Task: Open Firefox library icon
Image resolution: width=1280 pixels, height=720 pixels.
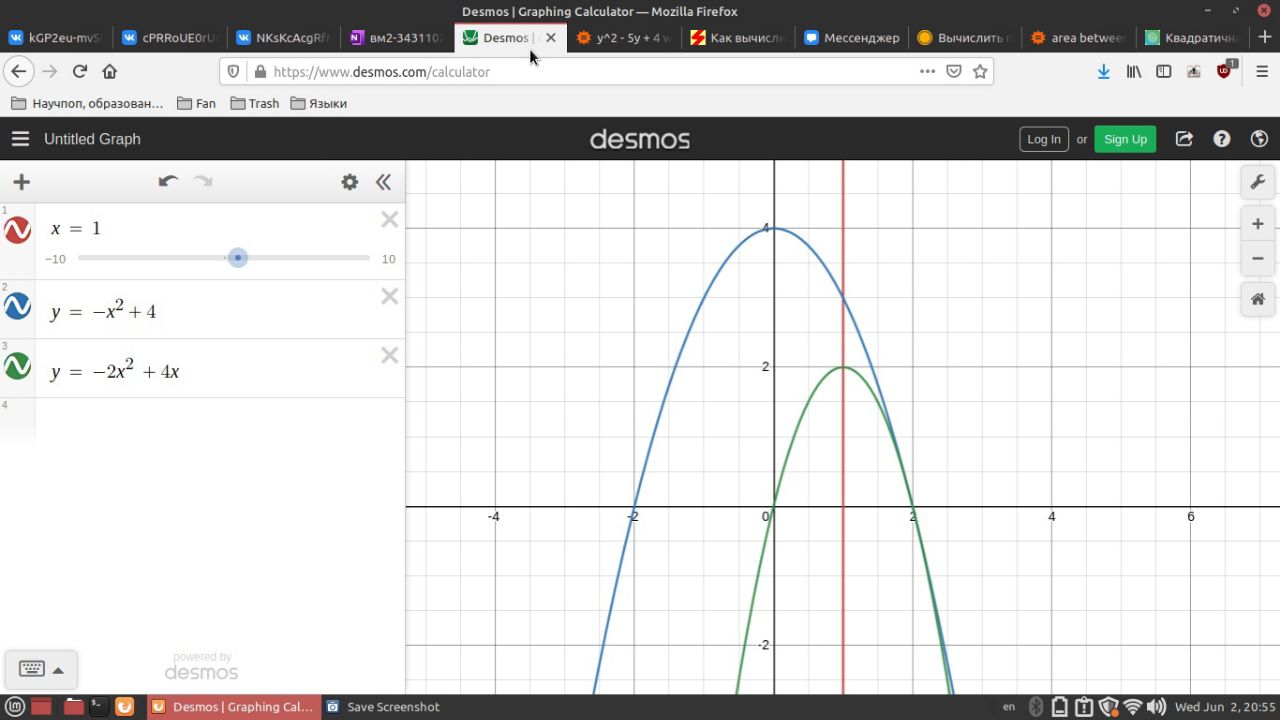Action: pos(1134,71)
